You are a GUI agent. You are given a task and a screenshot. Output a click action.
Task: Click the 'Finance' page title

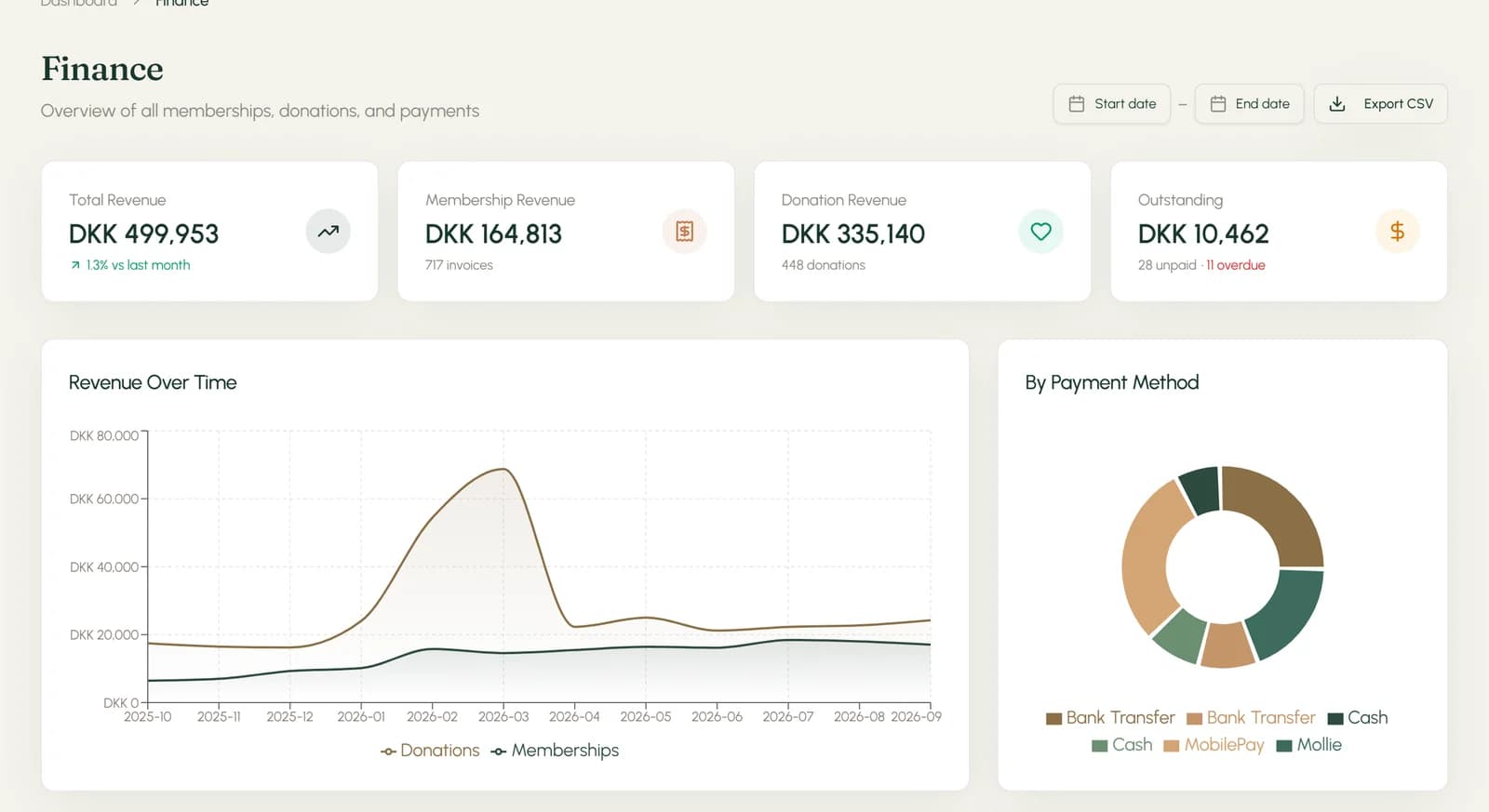point(102,69)
